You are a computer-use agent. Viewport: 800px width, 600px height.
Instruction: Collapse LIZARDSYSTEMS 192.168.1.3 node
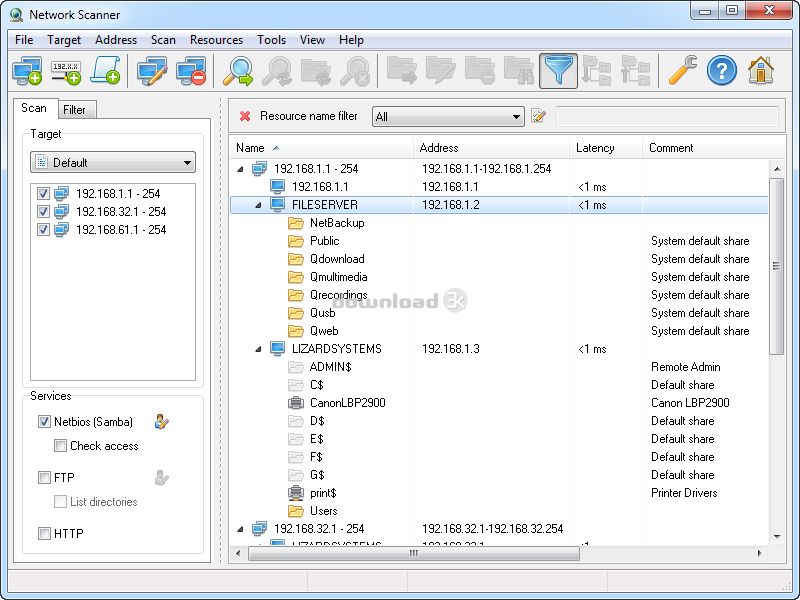tap(258, 349)
